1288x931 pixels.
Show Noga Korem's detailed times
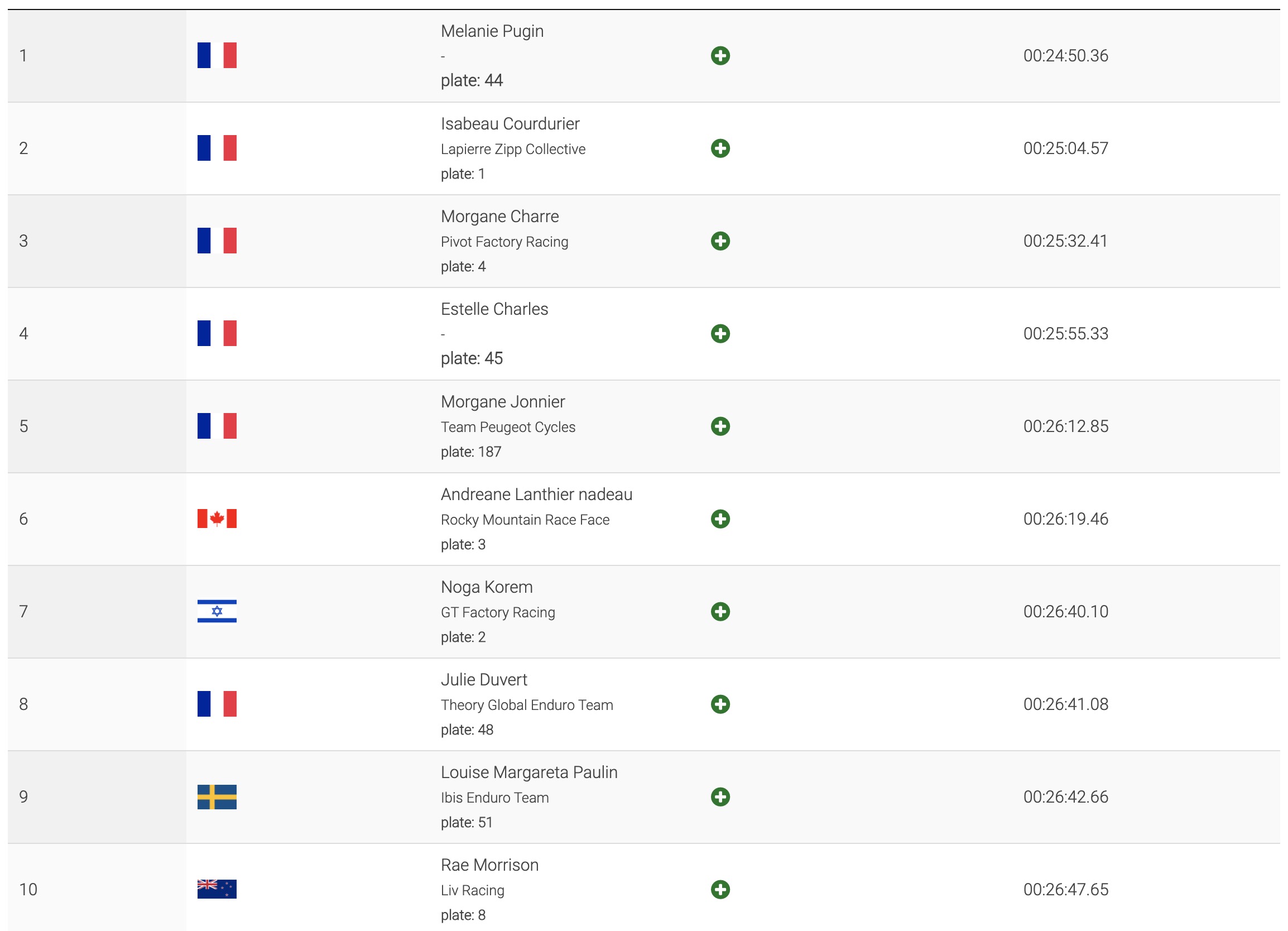(x=720, y=611)
